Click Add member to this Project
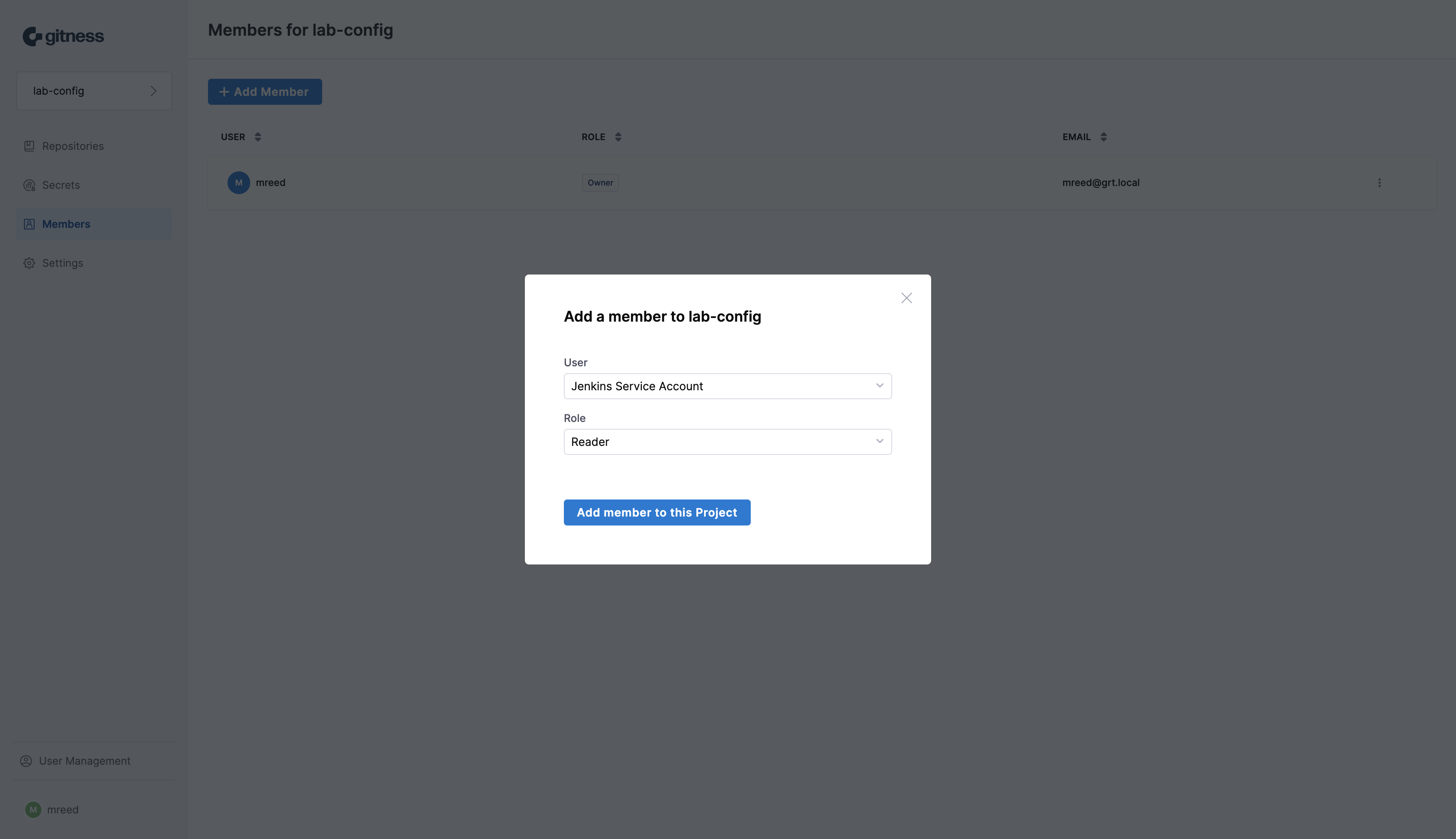Image resolution: width=1456 pixels, height=839 pixels. click(x=656, y=512)
